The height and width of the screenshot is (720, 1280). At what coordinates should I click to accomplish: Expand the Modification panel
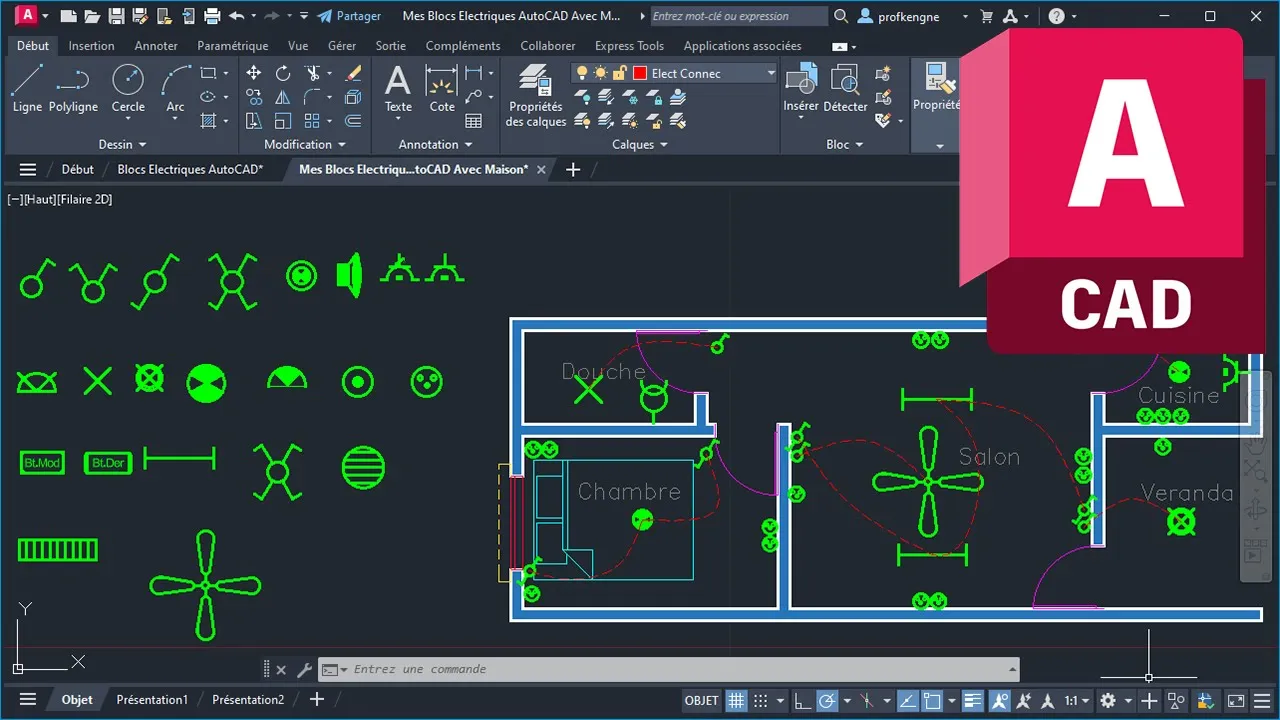click(x=304, y=144)
